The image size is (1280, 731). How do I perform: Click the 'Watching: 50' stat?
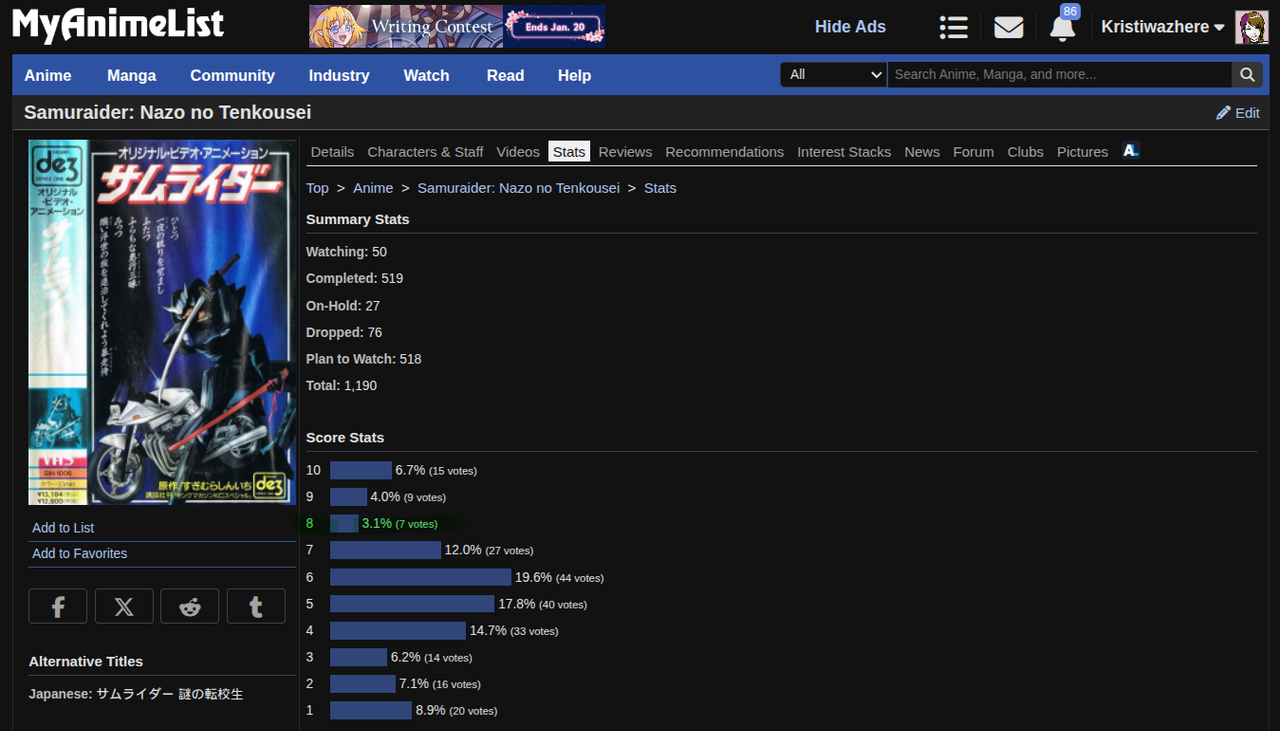pyautogui.click(x=346, y=252)
